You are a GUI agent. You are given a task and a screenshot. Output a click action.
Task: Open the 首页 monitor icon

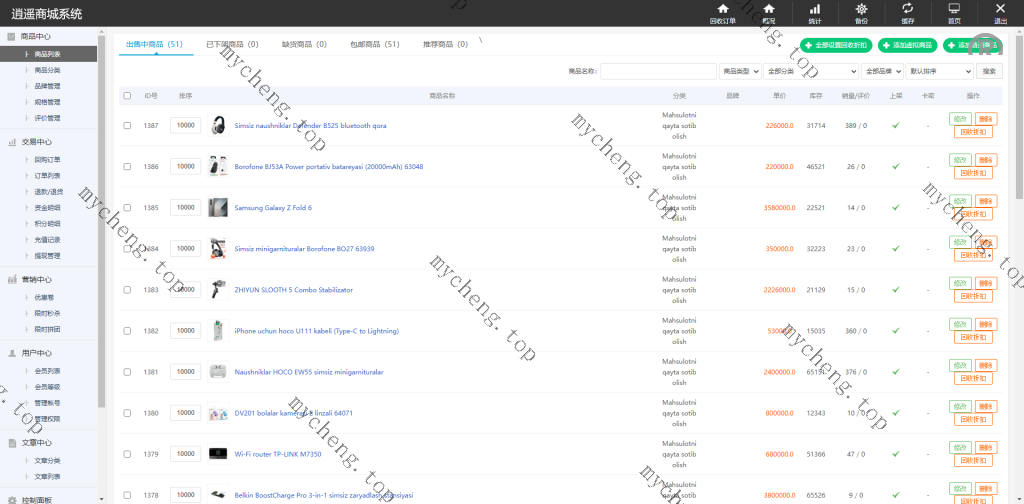click(x=954, y=9)
